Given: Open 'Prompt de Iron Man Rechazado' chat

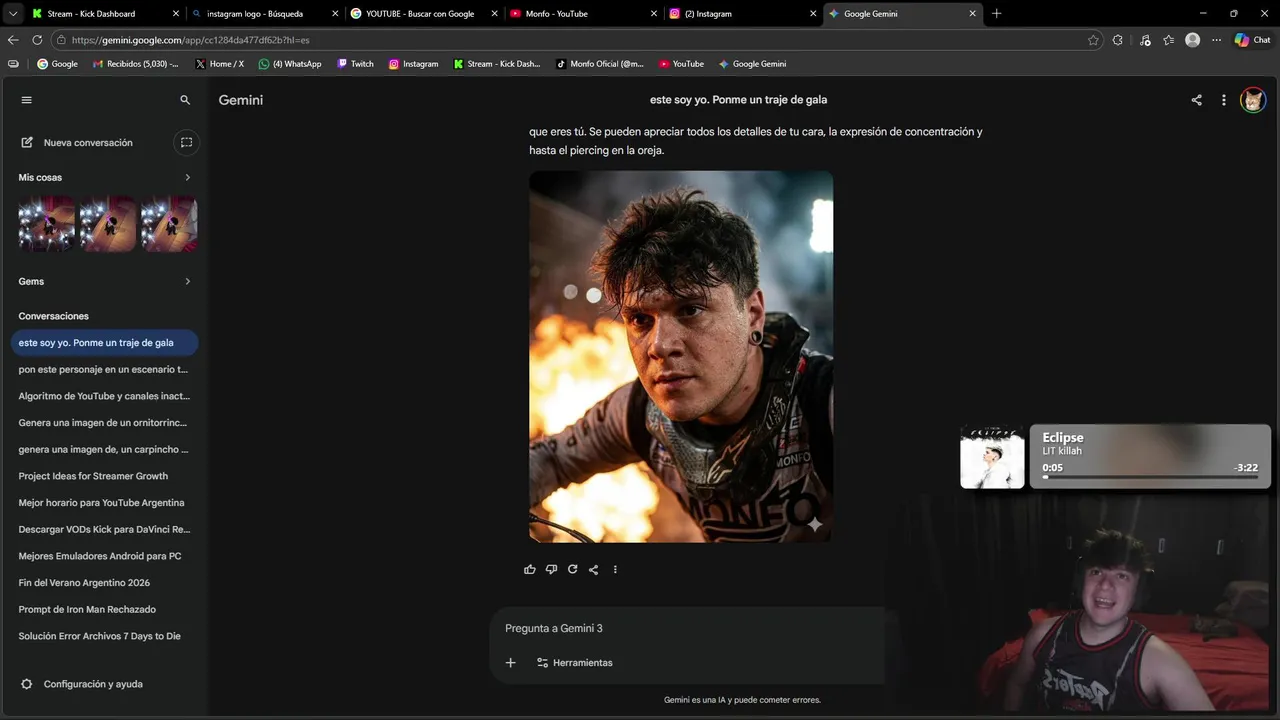Looking at the screenshot, I should tap(104, 609).
